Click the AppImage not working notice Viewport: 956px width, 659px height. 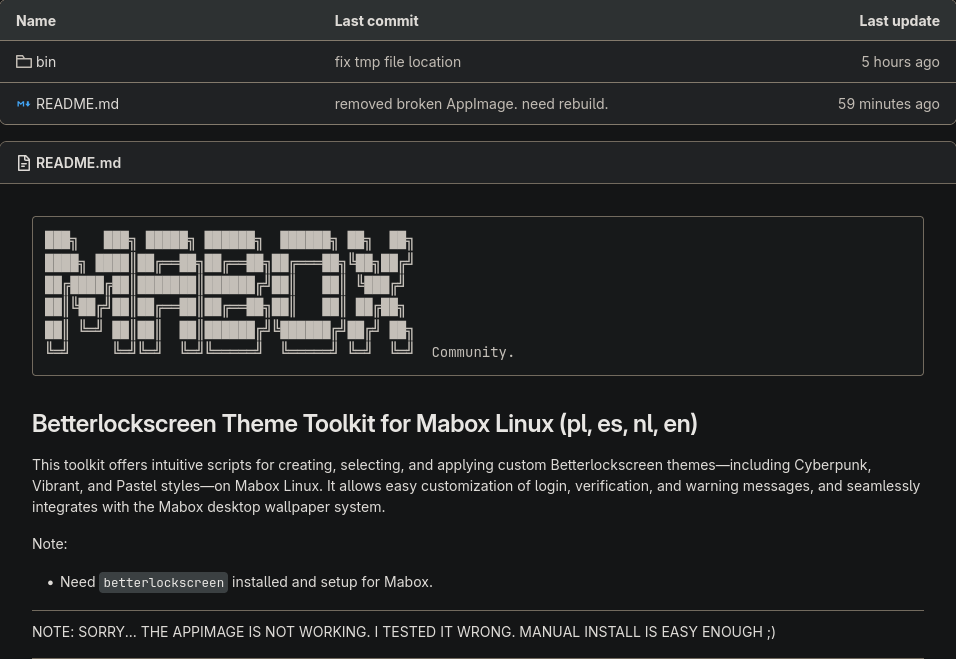pos(403,631)
